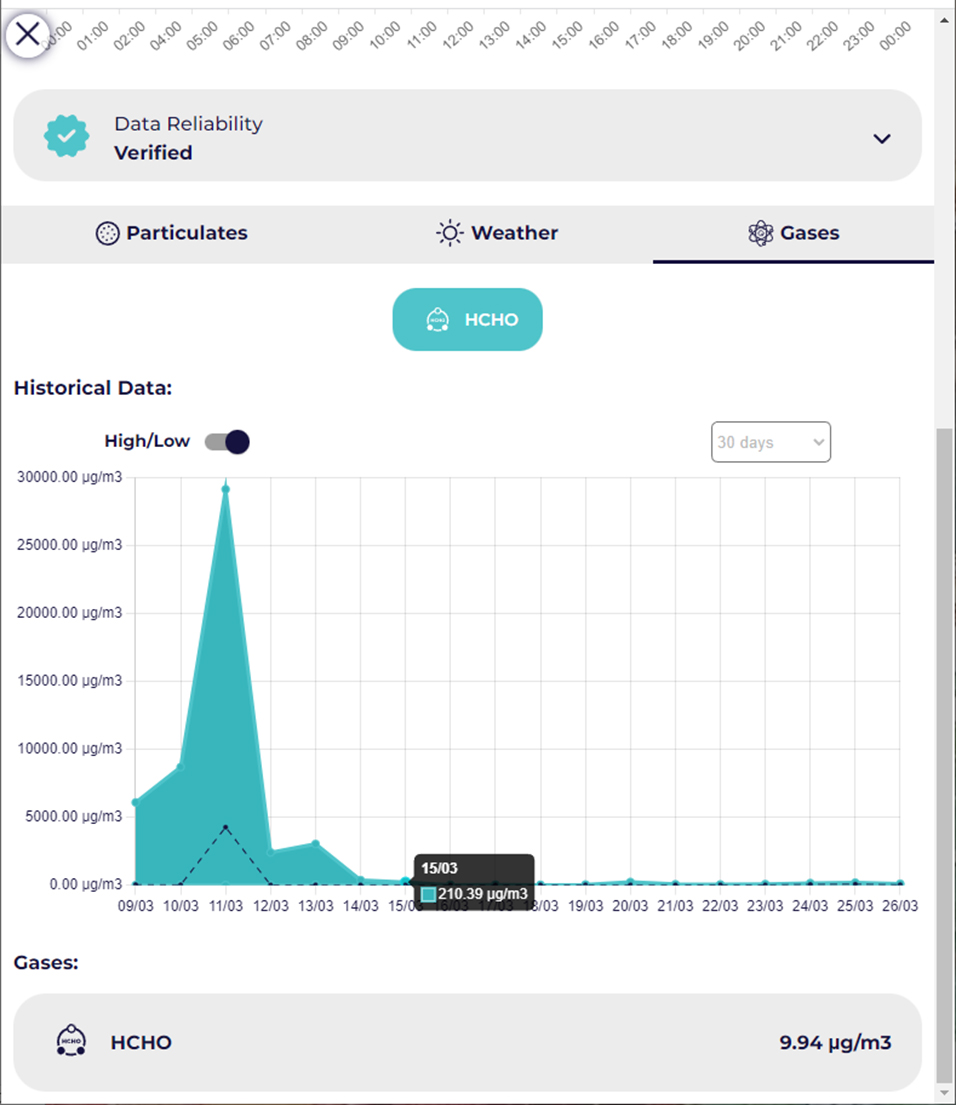Click the 26/03 data point on chart
Viewport: 956px width, 1105px height.
tap(900, 883)
